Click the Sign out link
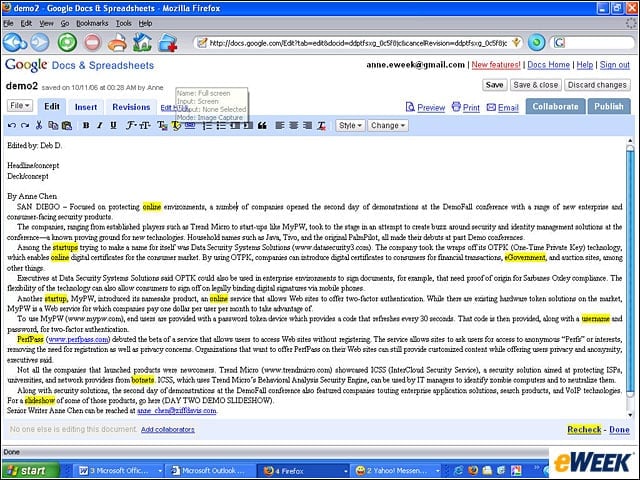640x480 pixels. pyautogui.click(x=615, y=65)
